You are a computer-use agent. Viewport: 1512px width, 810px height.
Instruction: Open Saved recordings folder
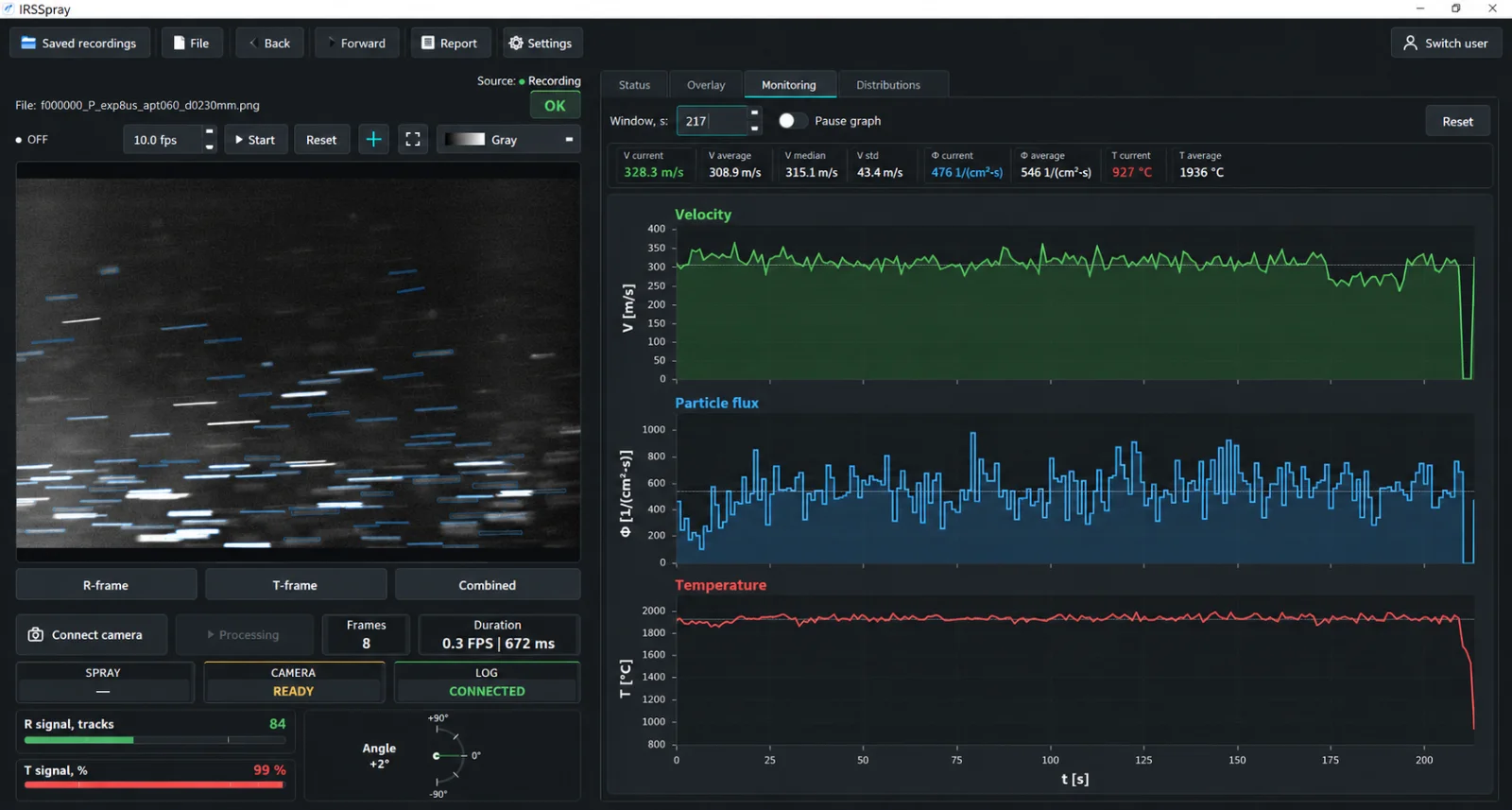79,43
